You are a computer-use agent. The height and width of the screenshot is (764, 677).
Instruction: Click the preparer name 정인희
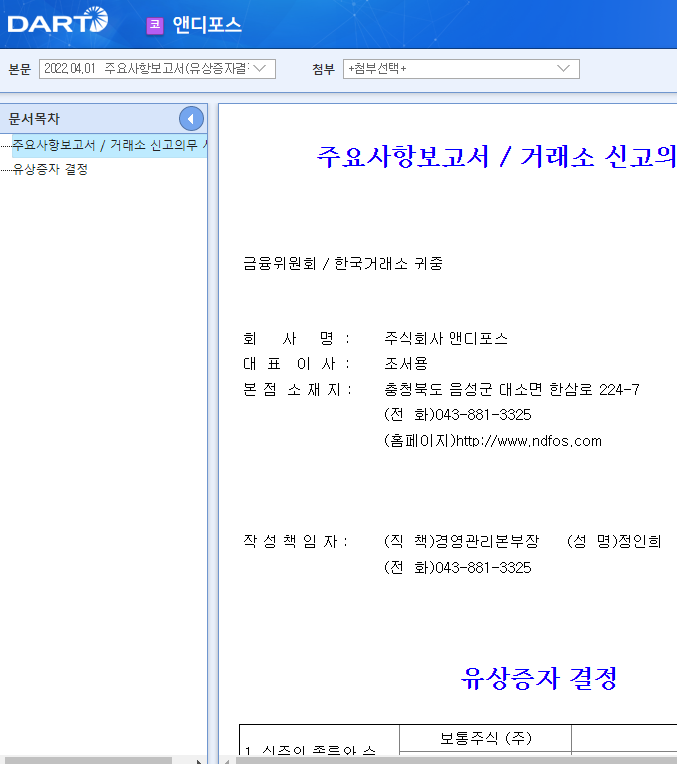[639, 541]
